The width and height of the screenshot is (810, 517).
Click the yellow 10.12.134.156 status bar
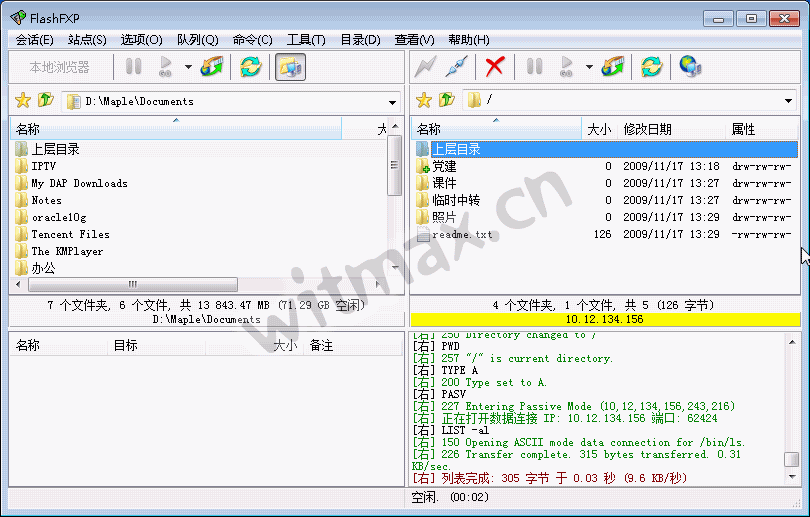605,319
